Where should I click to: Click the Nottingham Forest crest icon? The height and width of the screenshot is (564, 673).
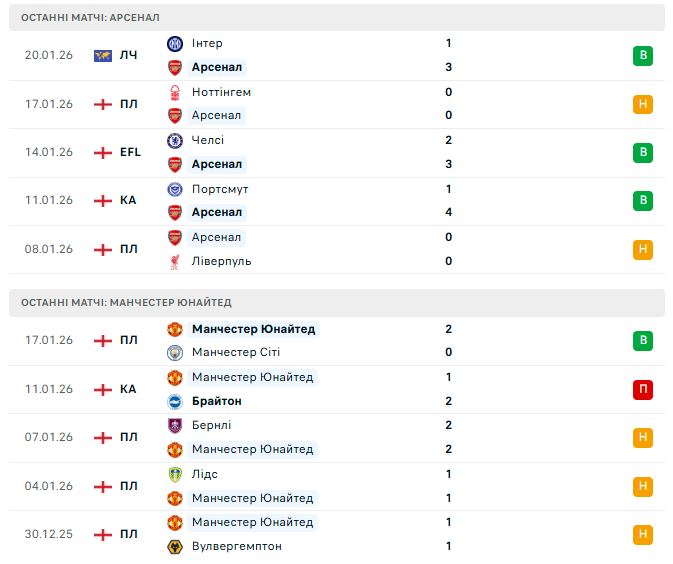(174, 92)
